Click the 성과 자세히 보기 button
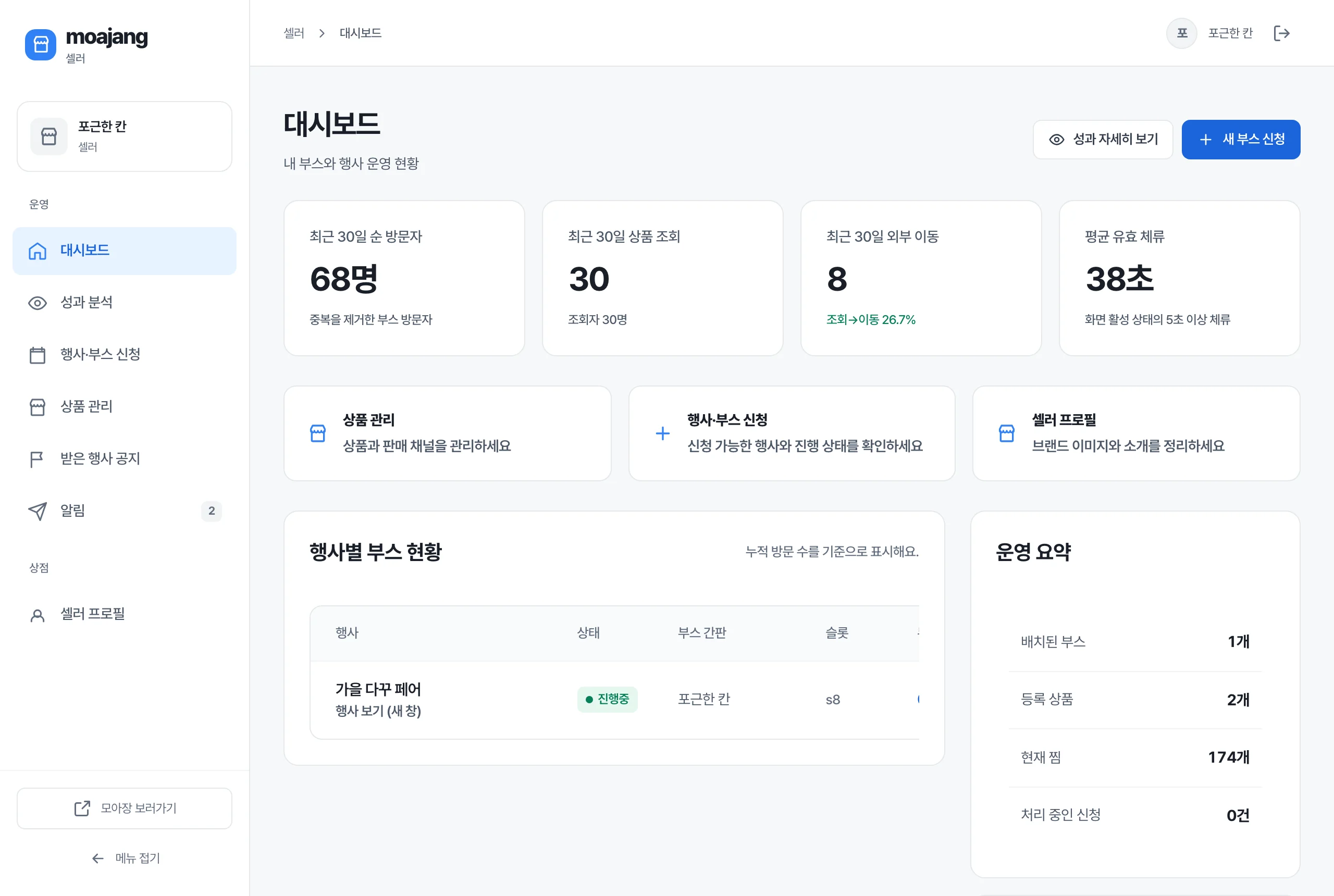 1103,140
